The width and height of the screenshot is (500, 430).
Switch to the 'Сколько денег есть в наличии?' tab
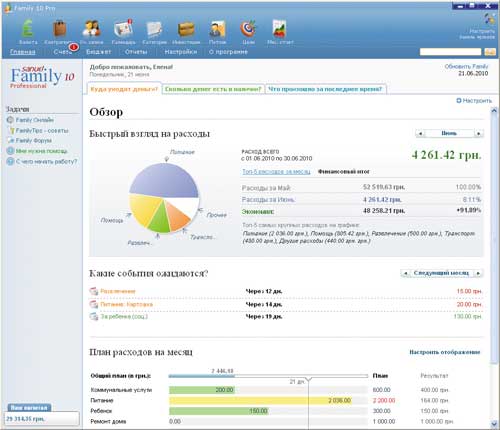[213, 89]
